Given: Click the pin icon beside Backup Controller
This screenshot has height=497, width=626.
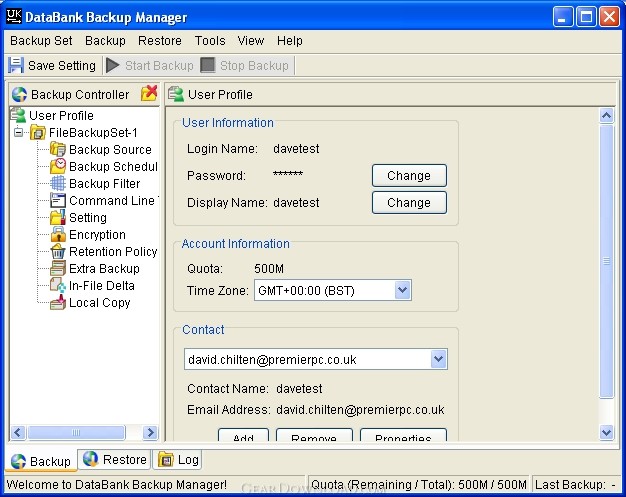Looking at the screenshot, I should coord(149,93).
